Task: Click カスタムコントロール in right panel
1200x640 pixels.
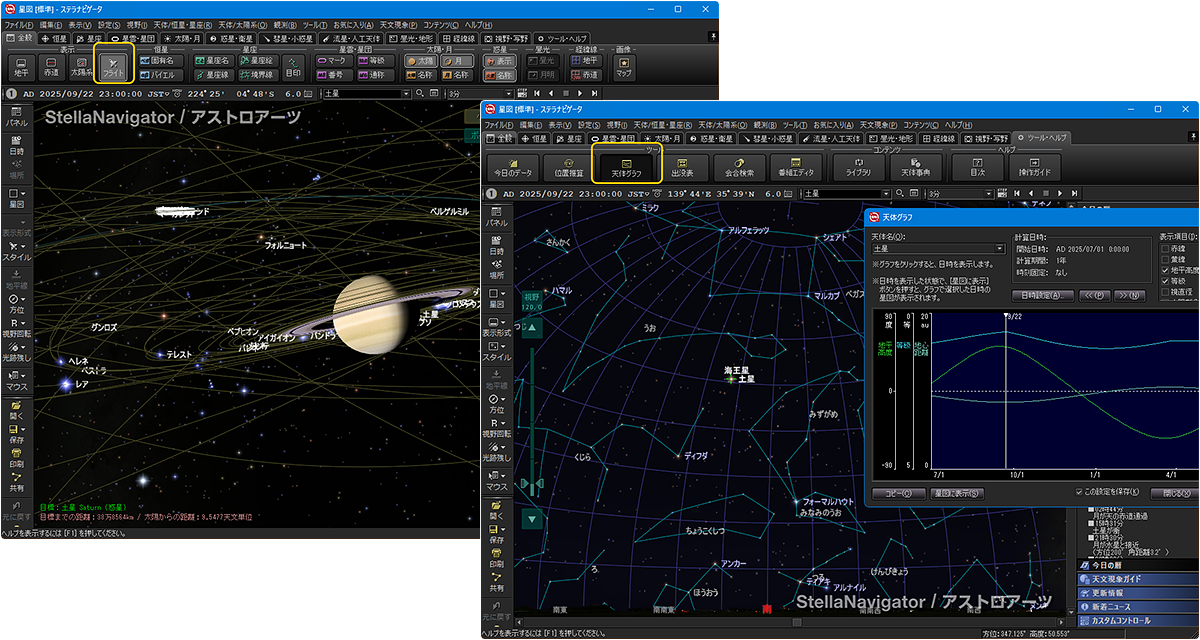Action: (1139, 621)
